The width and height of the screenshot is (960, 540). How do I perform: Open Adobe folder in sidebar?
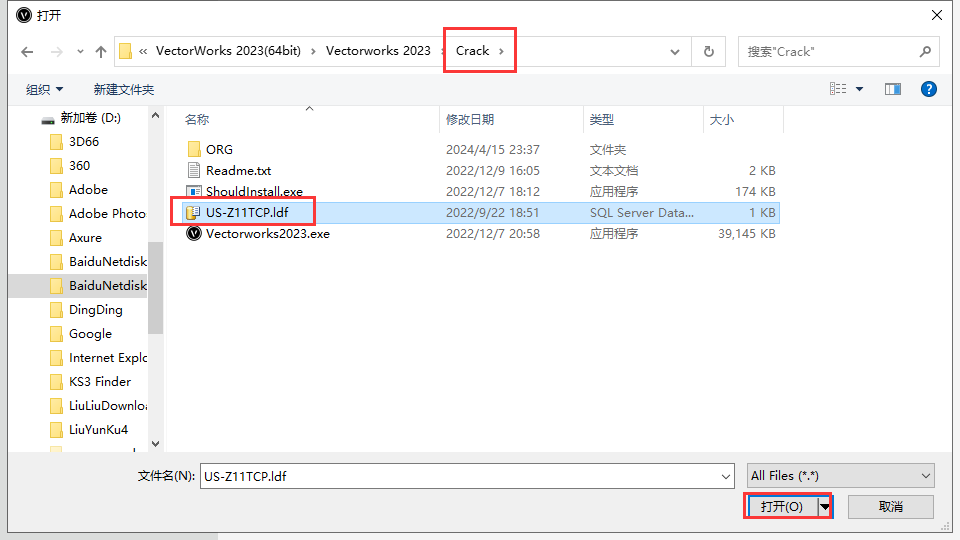88,189
